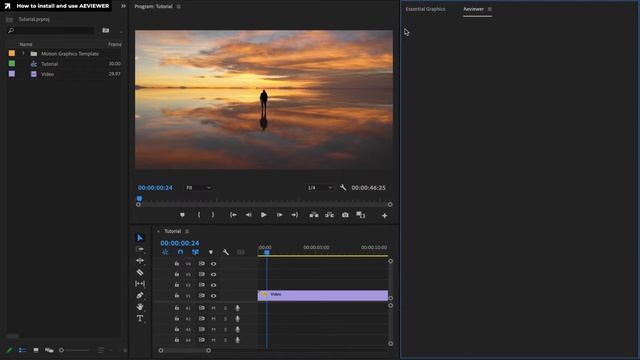Select the Type tool
This screenshot has width=640, height=360.
pos(140,318)
